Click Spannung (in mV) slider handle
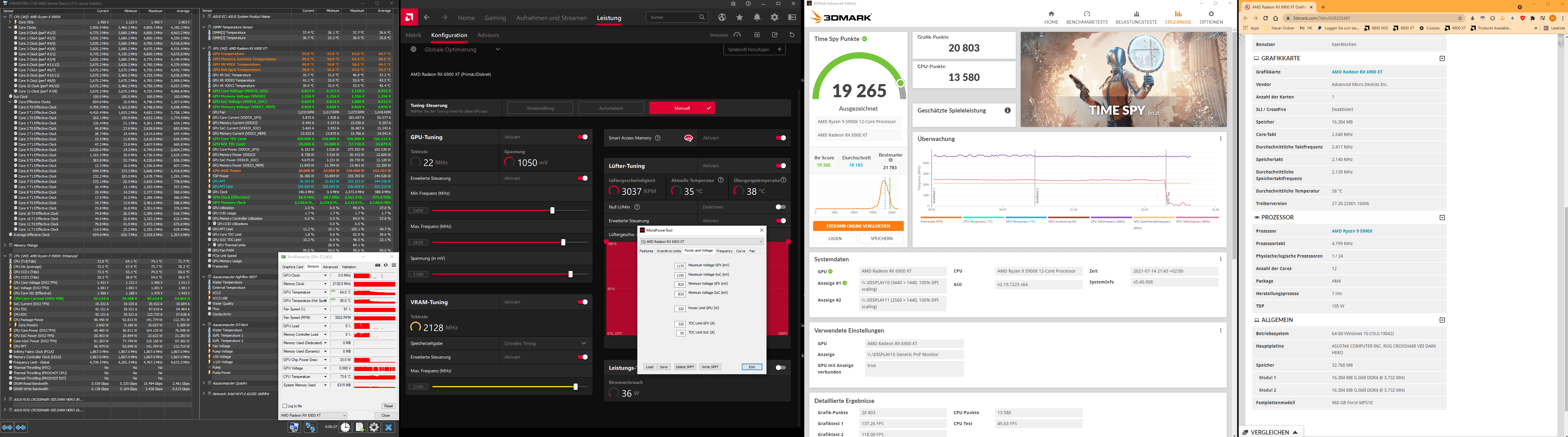This screenshot has width=1568, height=437. point(570,274)
